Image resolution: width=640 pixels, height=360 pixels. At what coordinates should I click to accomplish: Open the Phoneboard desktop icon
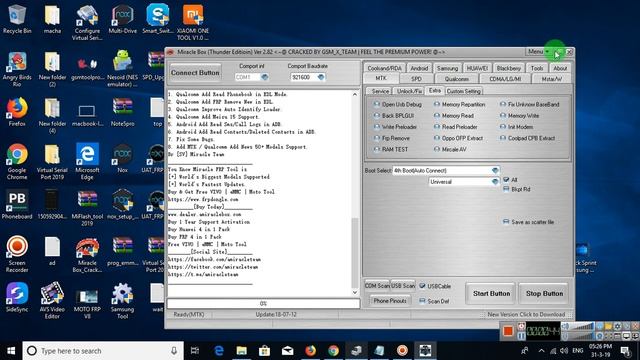[x=17, y=204]
